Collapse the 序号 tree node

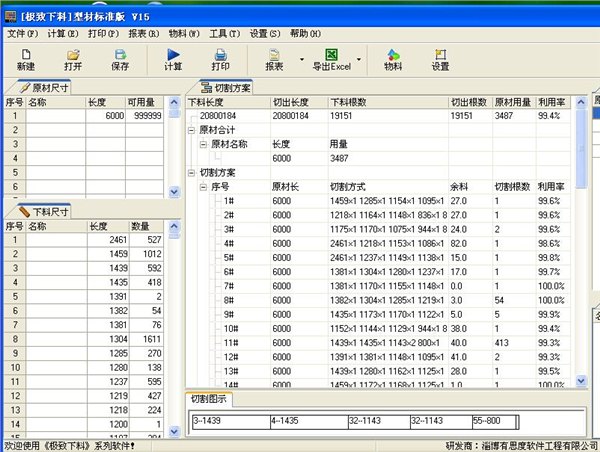tap(203, 187)
